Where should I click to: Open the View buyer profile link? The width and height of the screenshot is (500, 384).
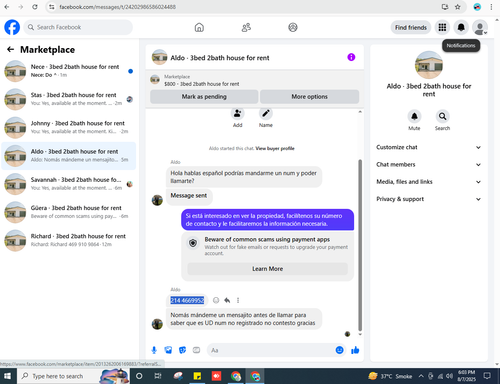[x=275, y=148]
